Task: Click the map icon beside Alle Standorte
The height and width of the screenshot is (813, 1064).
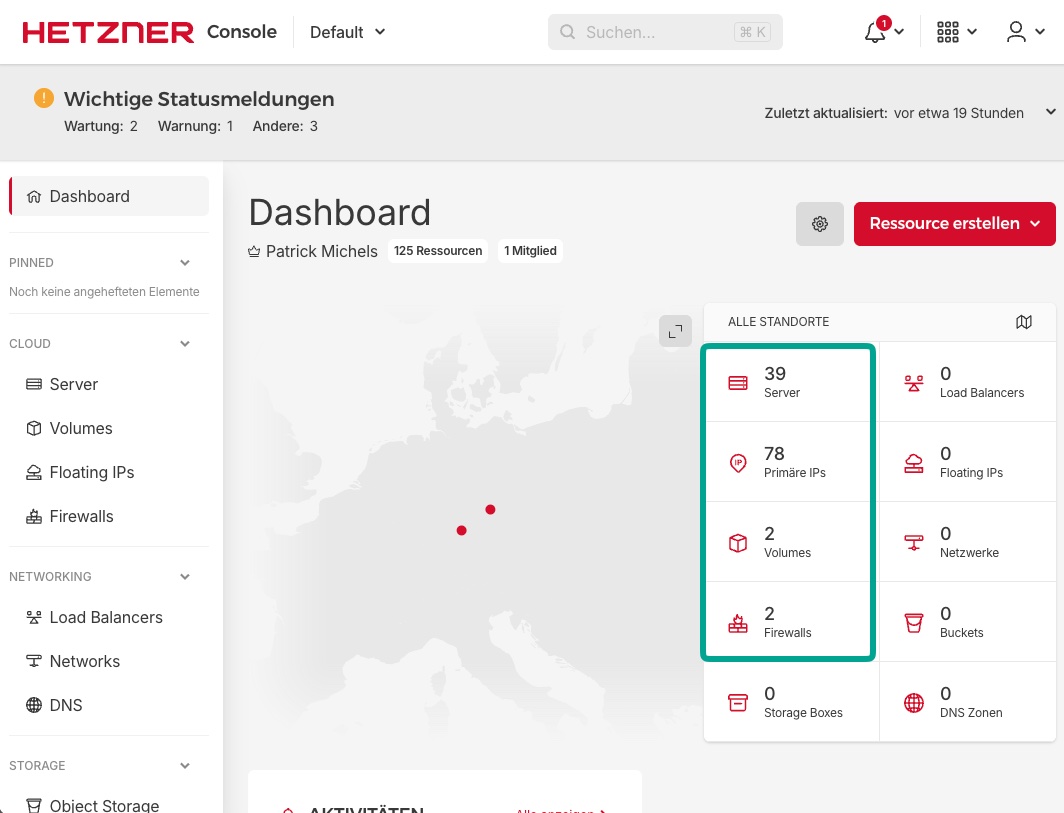Action: click(1023, 322)
